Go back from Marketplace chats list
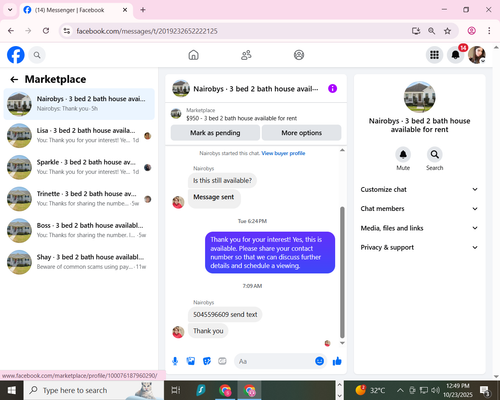 [x=14, y=79]
